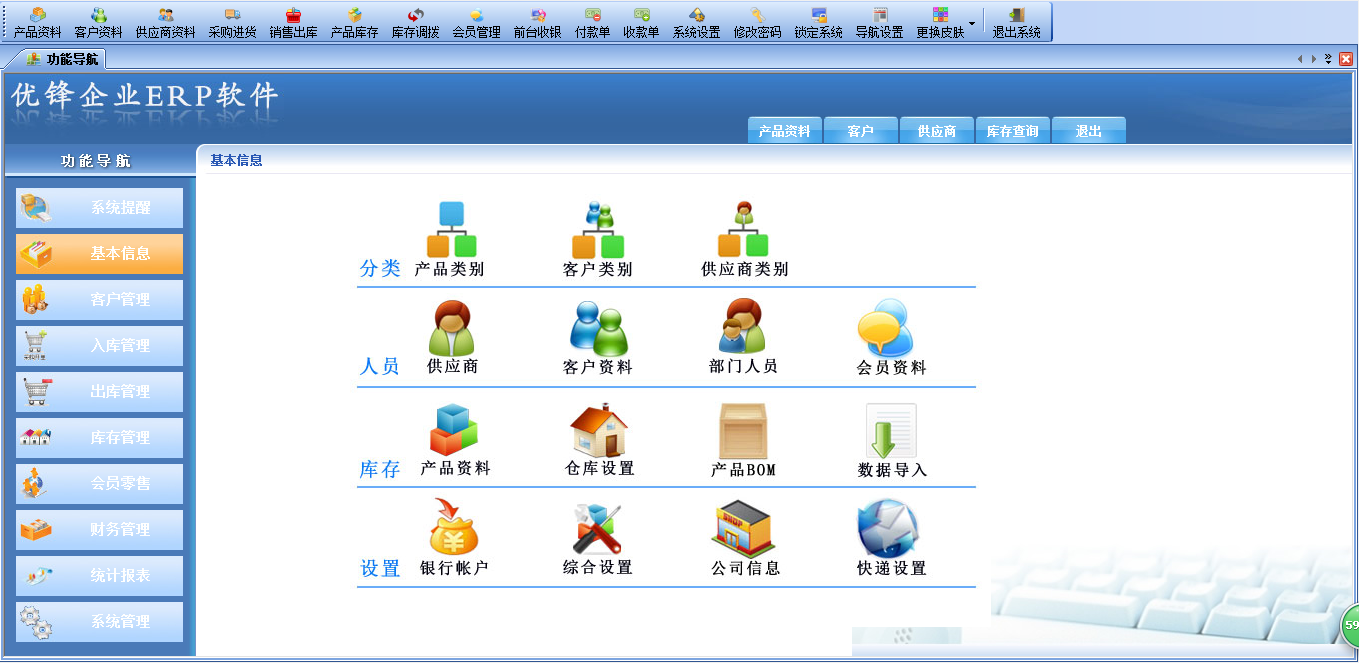Click the 退出 header tab
1359x663 pixels.
(x=1089, y=130)
